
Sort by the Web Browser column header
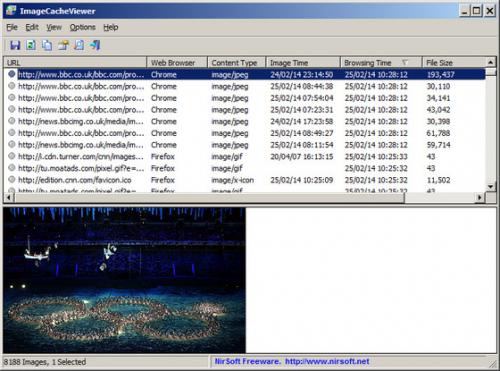177,62
